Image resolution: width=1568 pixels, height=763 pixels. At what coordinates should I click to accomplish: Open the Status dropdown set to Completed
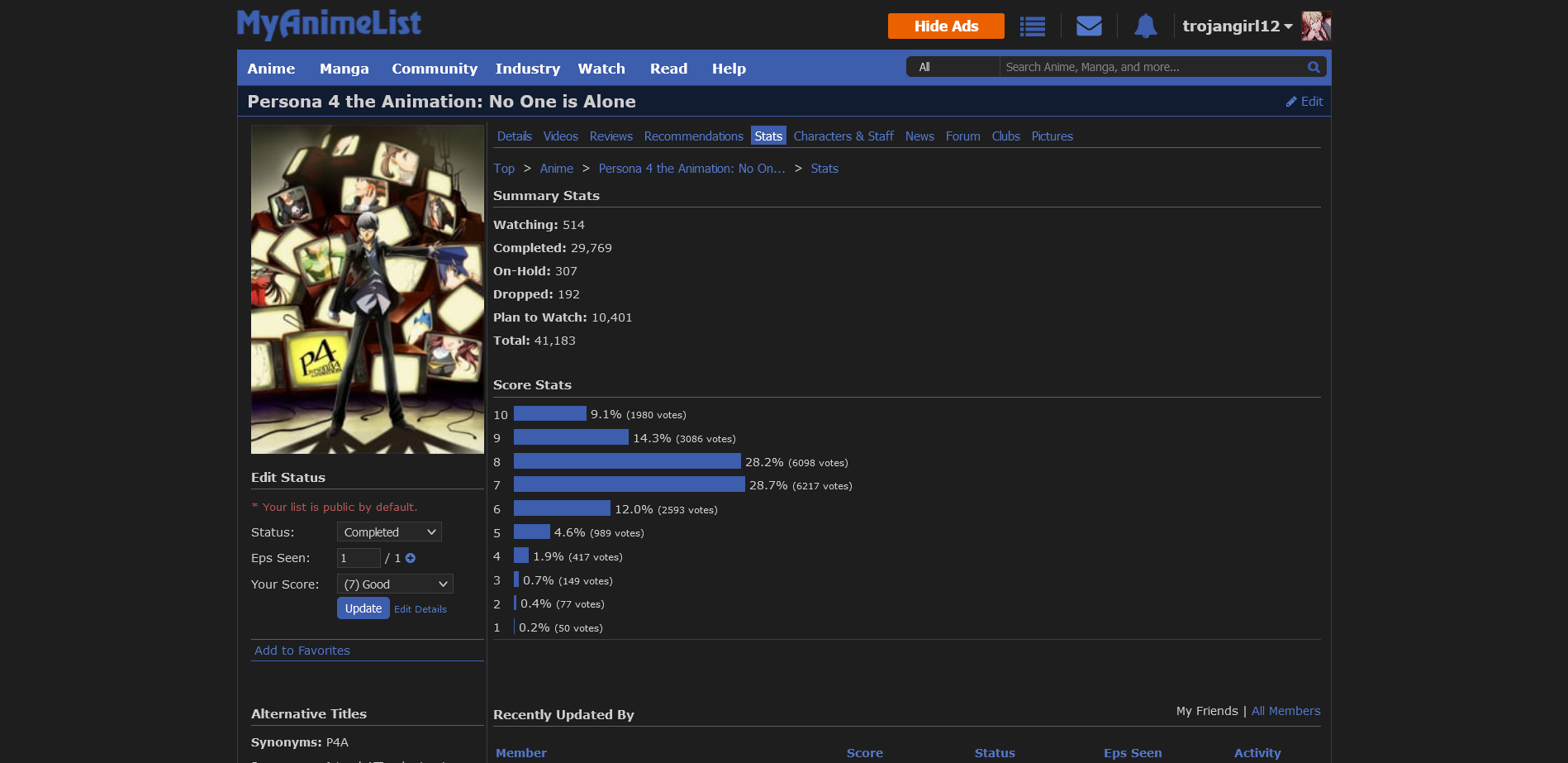(389, 532)
